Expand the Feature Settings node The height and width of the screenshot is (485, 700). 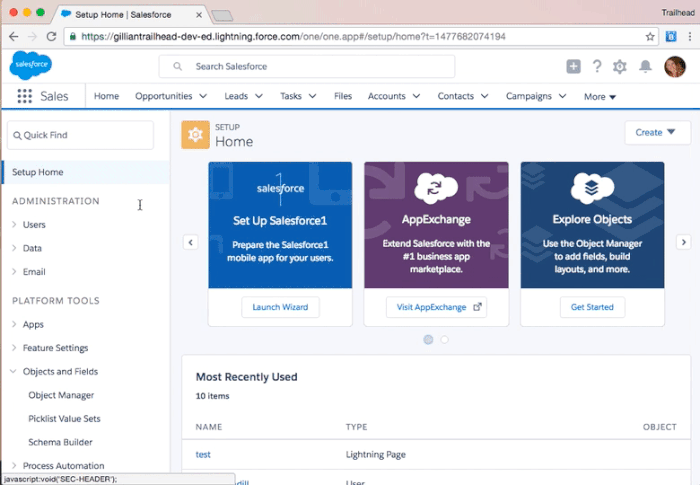tap(14, 347)
